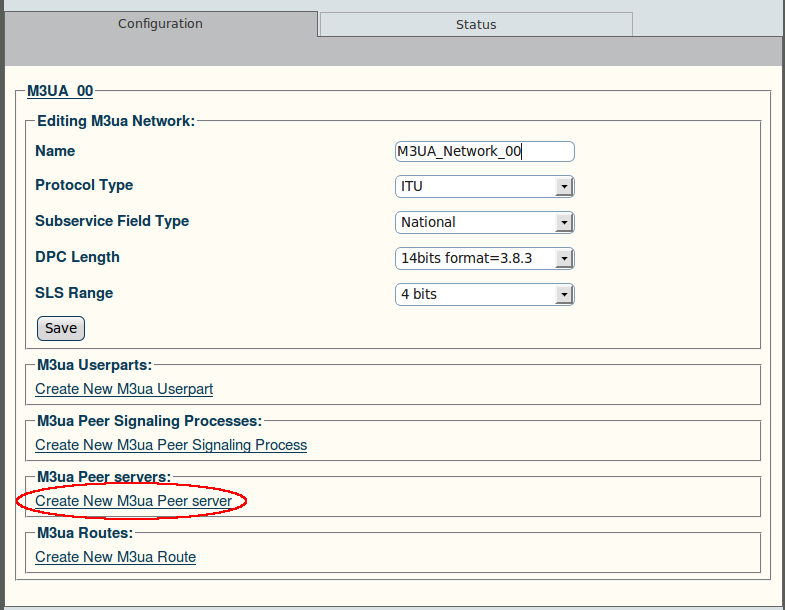Click the DPC Length label
The image size is (785, 610).
(x=78, y=257)
